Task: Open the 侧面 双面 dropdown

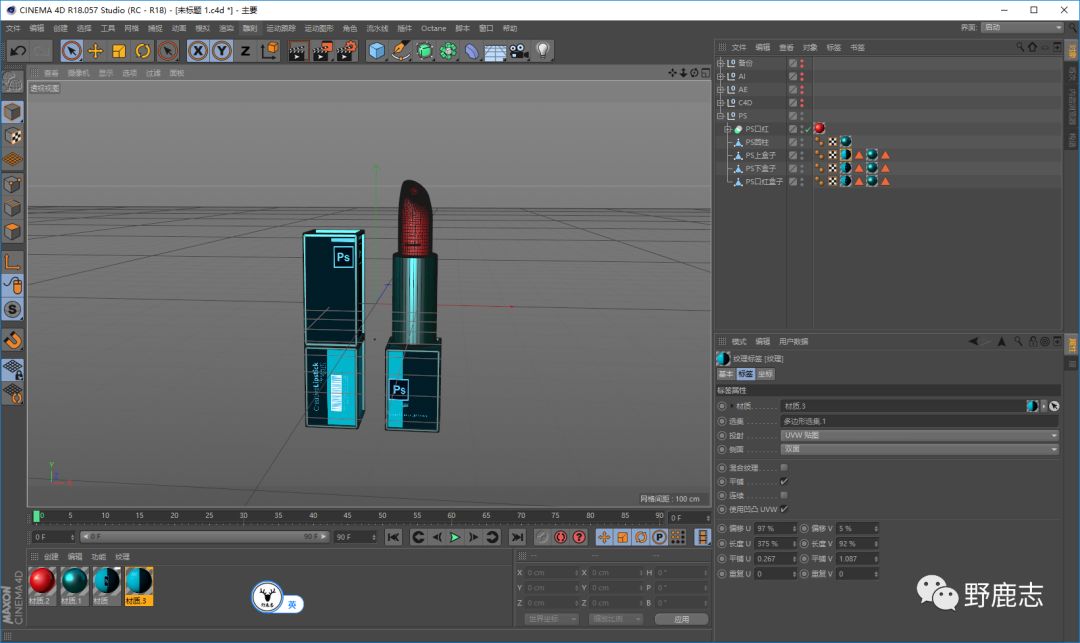Action: pos(919,449)
